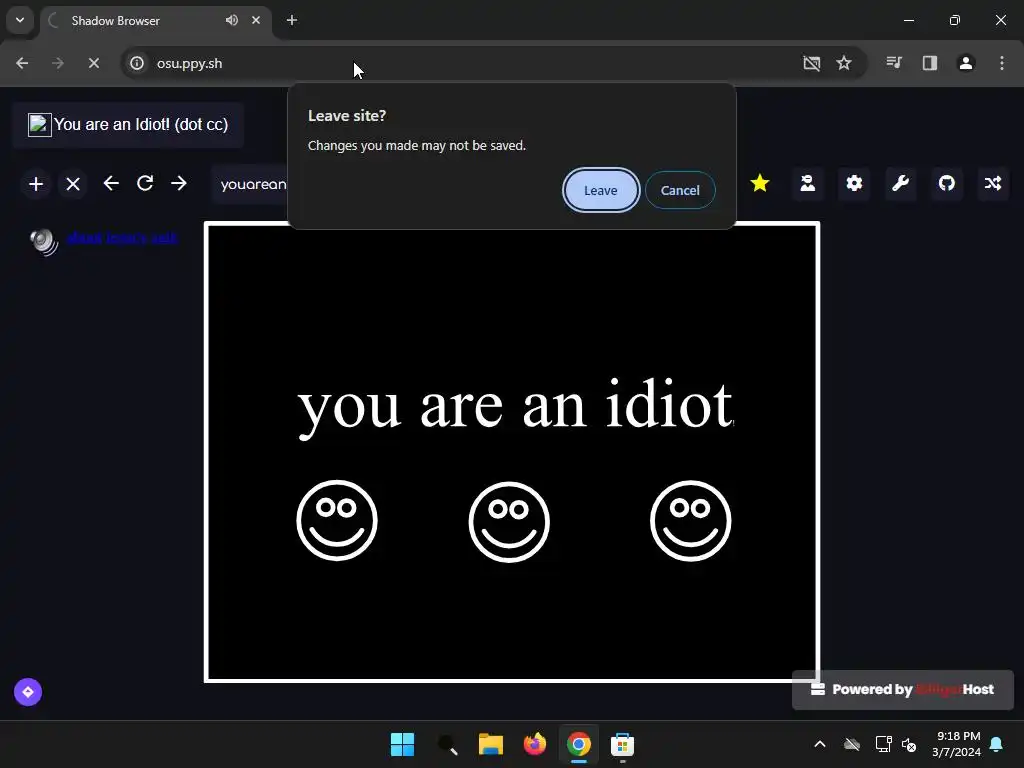Close current Shadow Browser inner tab
1024x768 pixels.
coord(73,184)
